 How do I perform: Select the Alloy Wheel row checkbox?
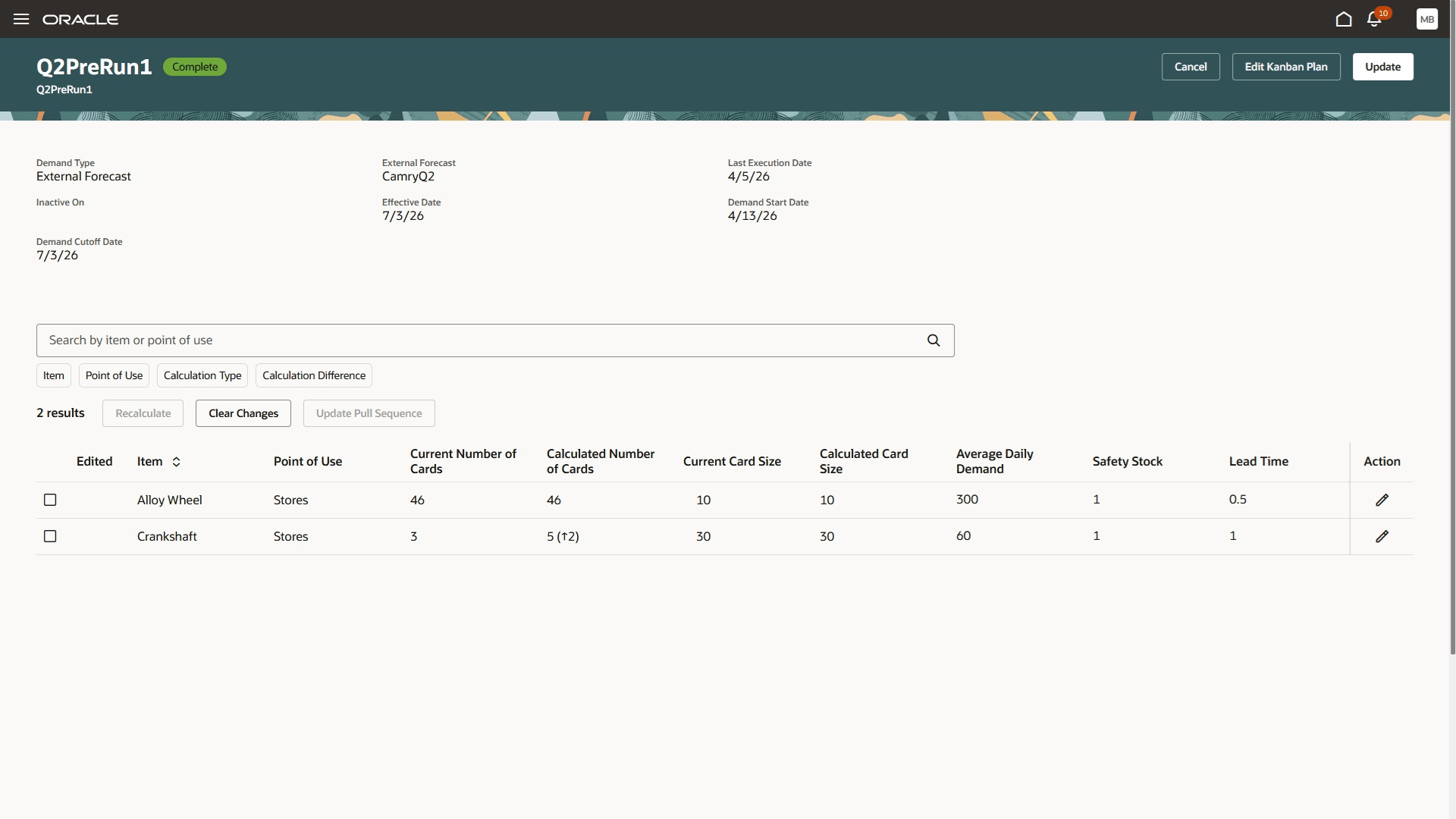tap(50, 500)
